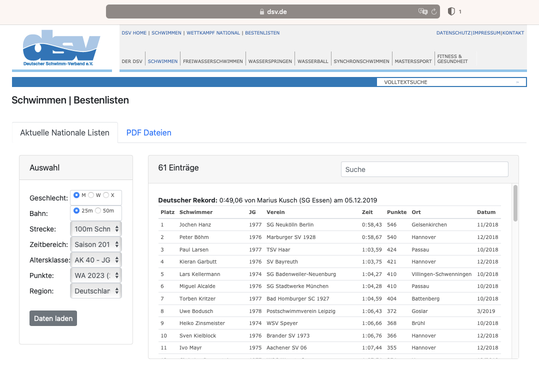The height and width of the screenshot is (373, 539).
Task: Choose the 50m Bahn option
Action: [98, 210]
